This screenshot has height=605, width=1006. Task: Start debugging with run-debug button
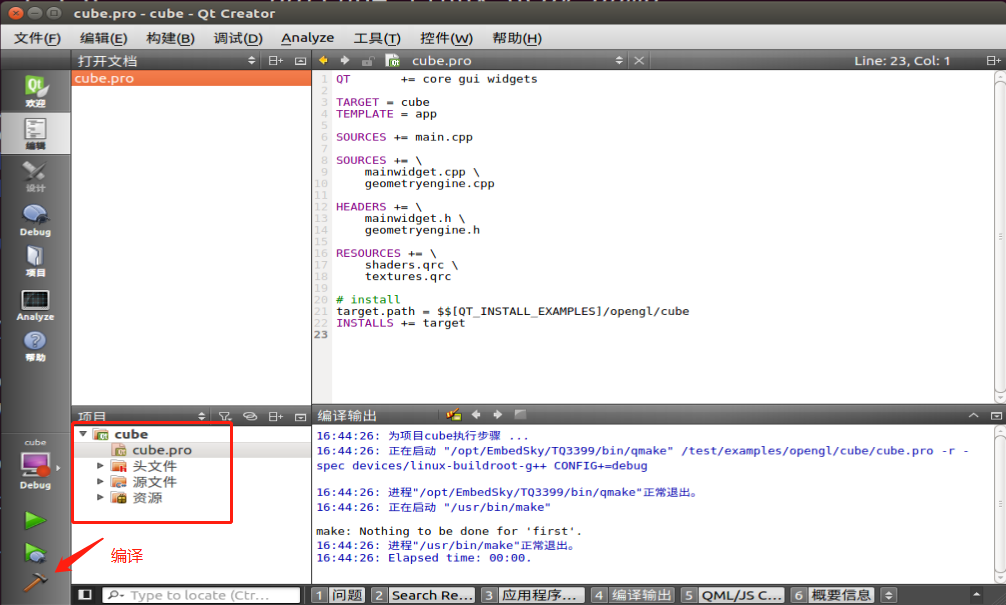click(35, 552)
